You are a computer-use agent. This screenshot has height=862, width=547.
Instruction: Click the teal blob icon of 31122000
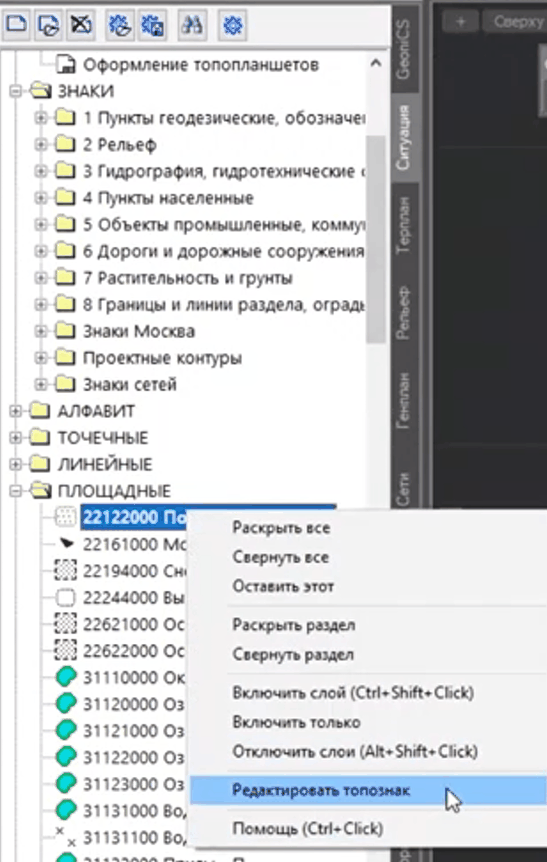click(66, 758)
